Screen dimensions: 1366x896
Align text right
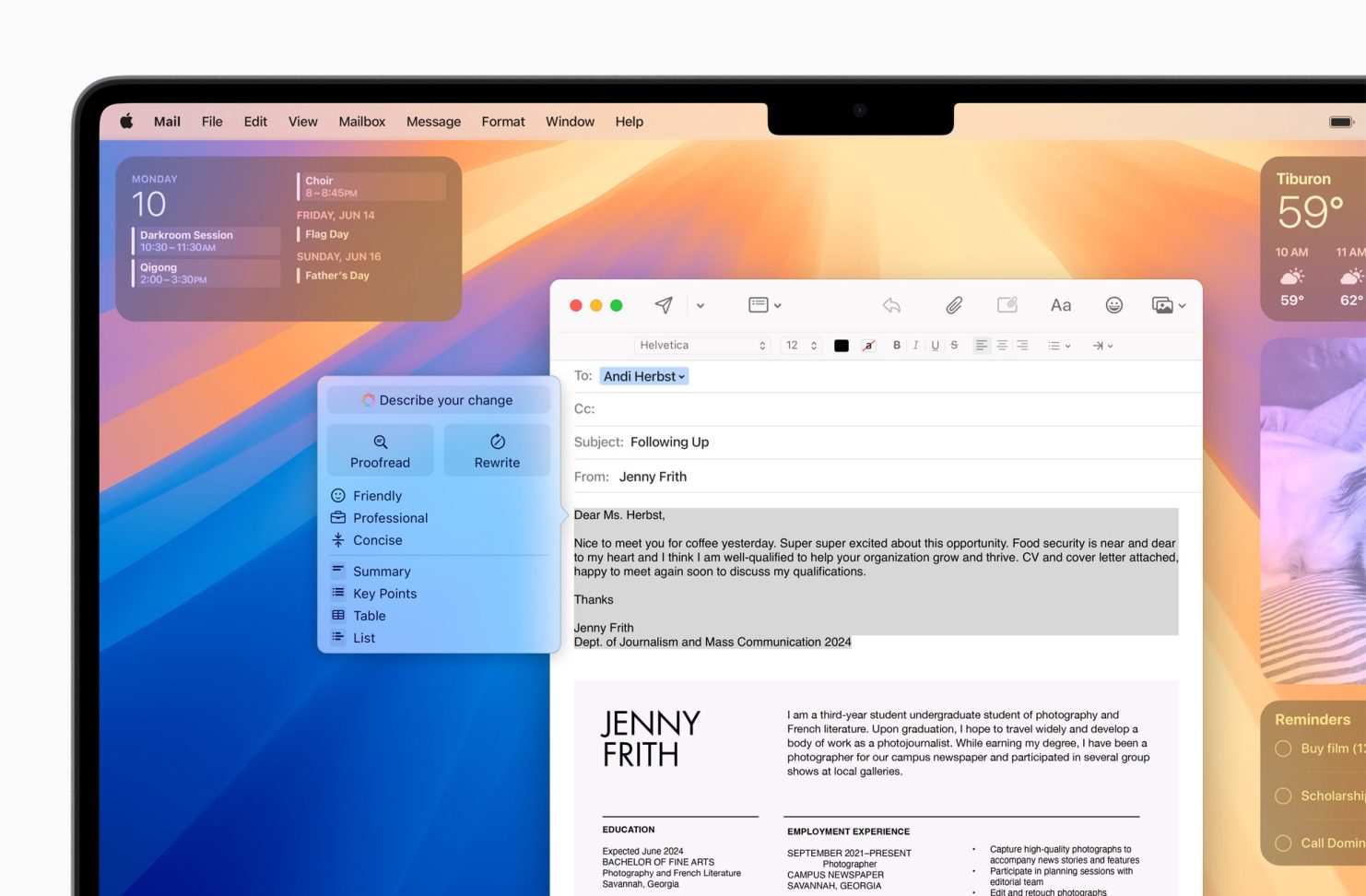click(x=1022, y=346)
